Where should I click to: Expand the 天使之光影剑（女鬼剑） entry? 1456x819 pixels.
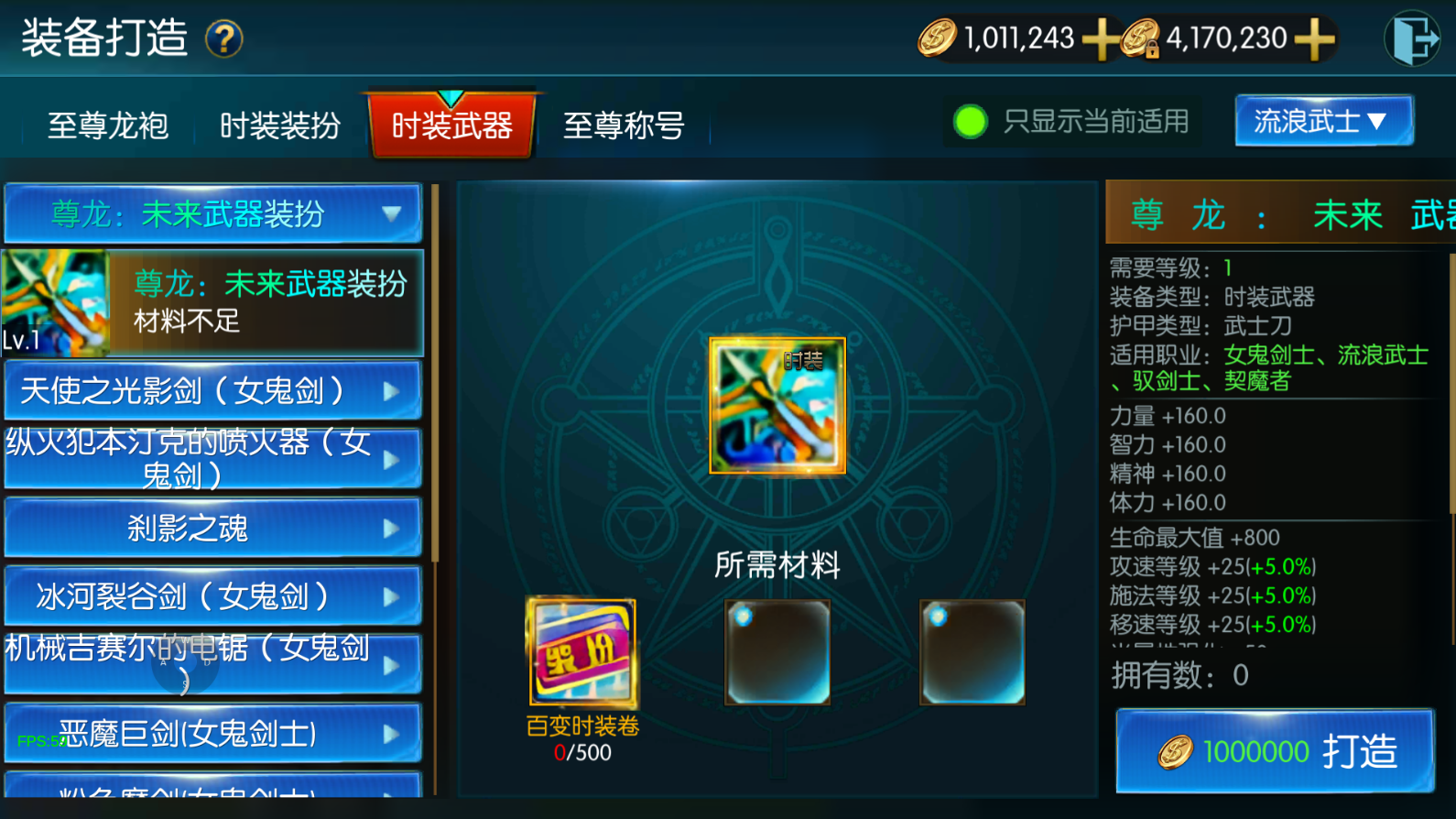[x=212, y=391]
